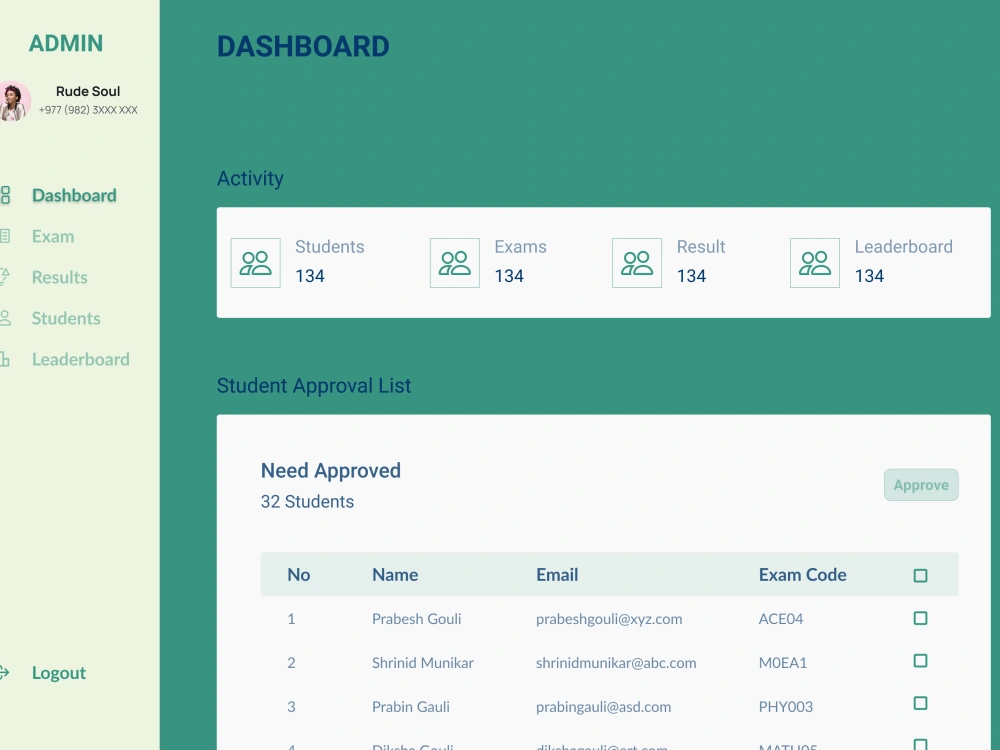1000x750 pixels.
Task: Click row number 2 in table
Action: (291, 663)
